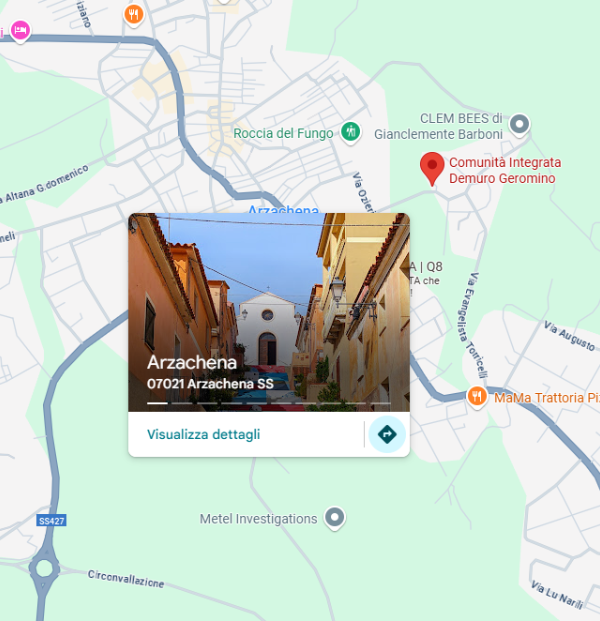Select the Roccia del Fungo text label
The height and width of the screenshot is (621, 600).
pos(283,133)
